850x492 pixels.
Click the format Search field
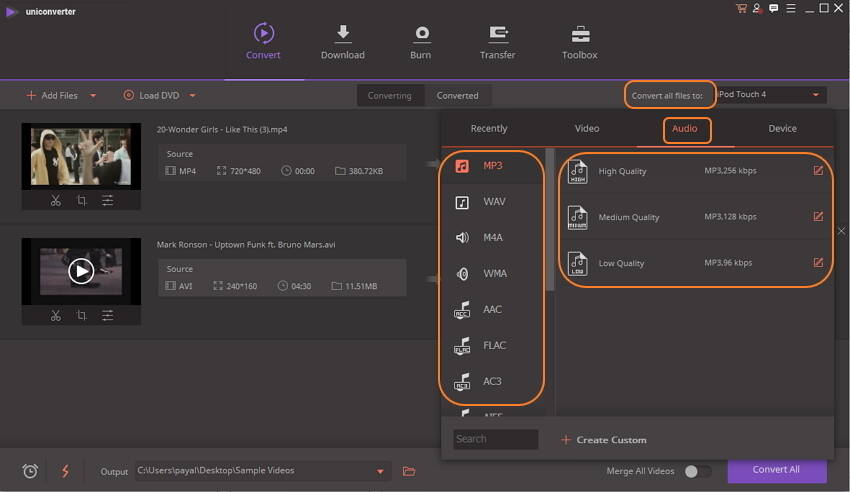point(495,439)
